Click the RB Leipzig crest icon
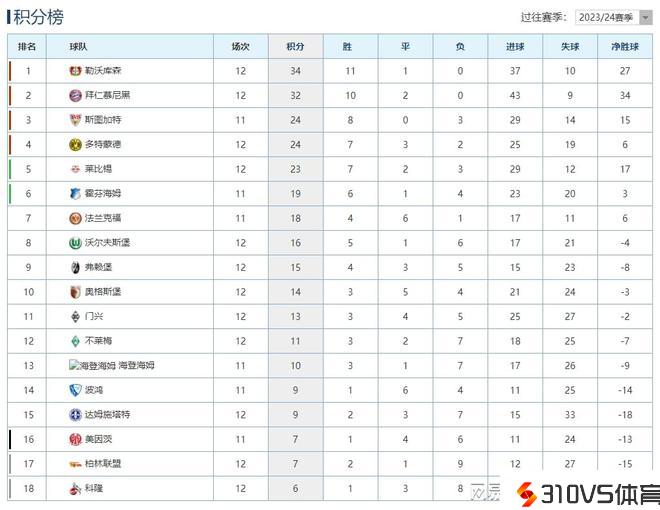Screen dimensions: 660x510 click(x=75, y=169)
